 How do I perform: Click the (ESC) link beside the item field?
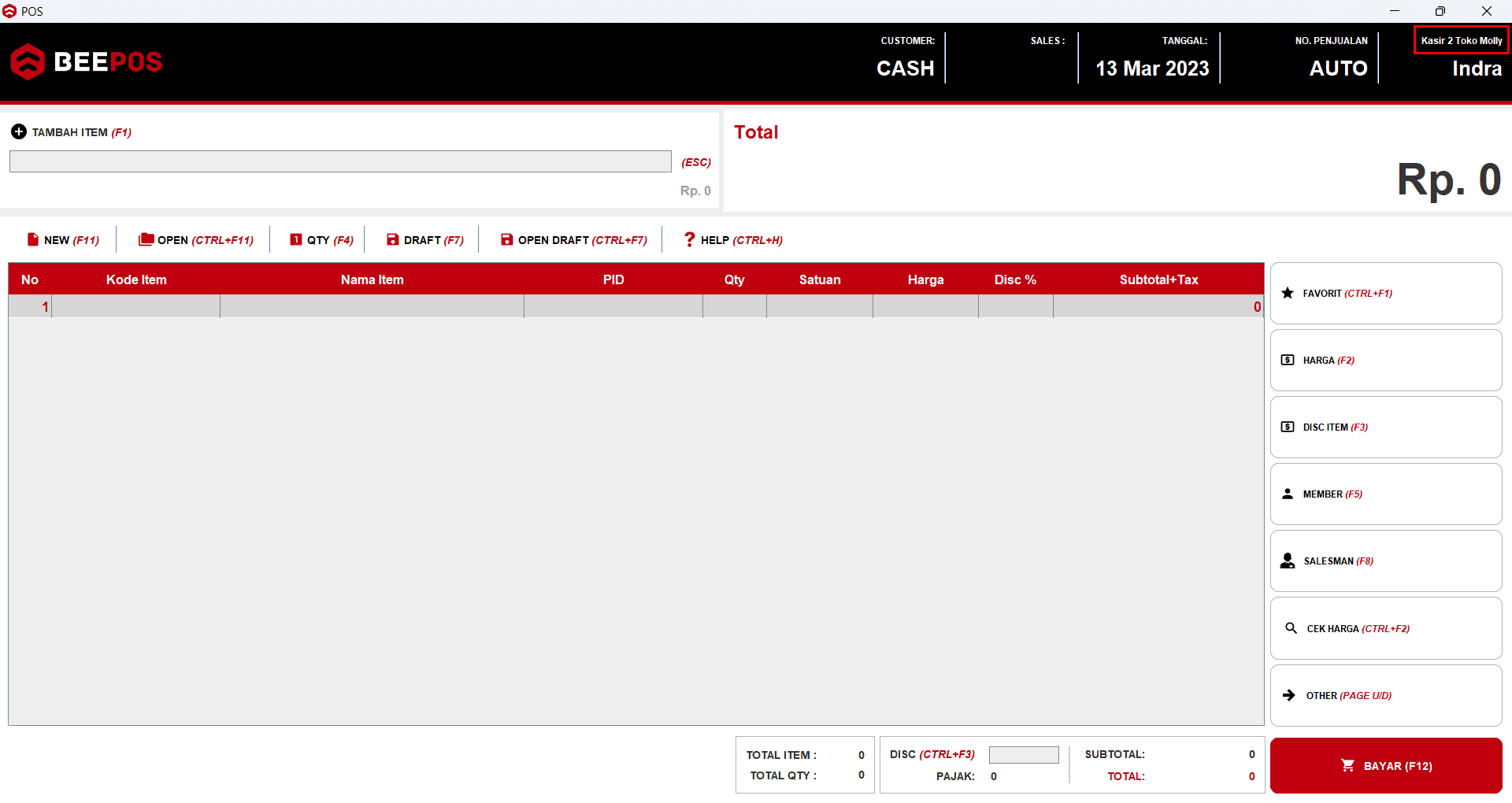pos(695,162)
